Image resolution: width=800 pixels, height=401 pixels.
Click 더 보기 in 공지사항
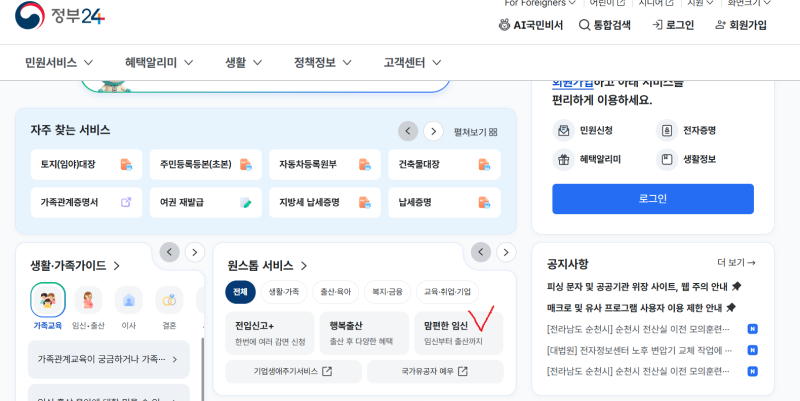[736, 263]
